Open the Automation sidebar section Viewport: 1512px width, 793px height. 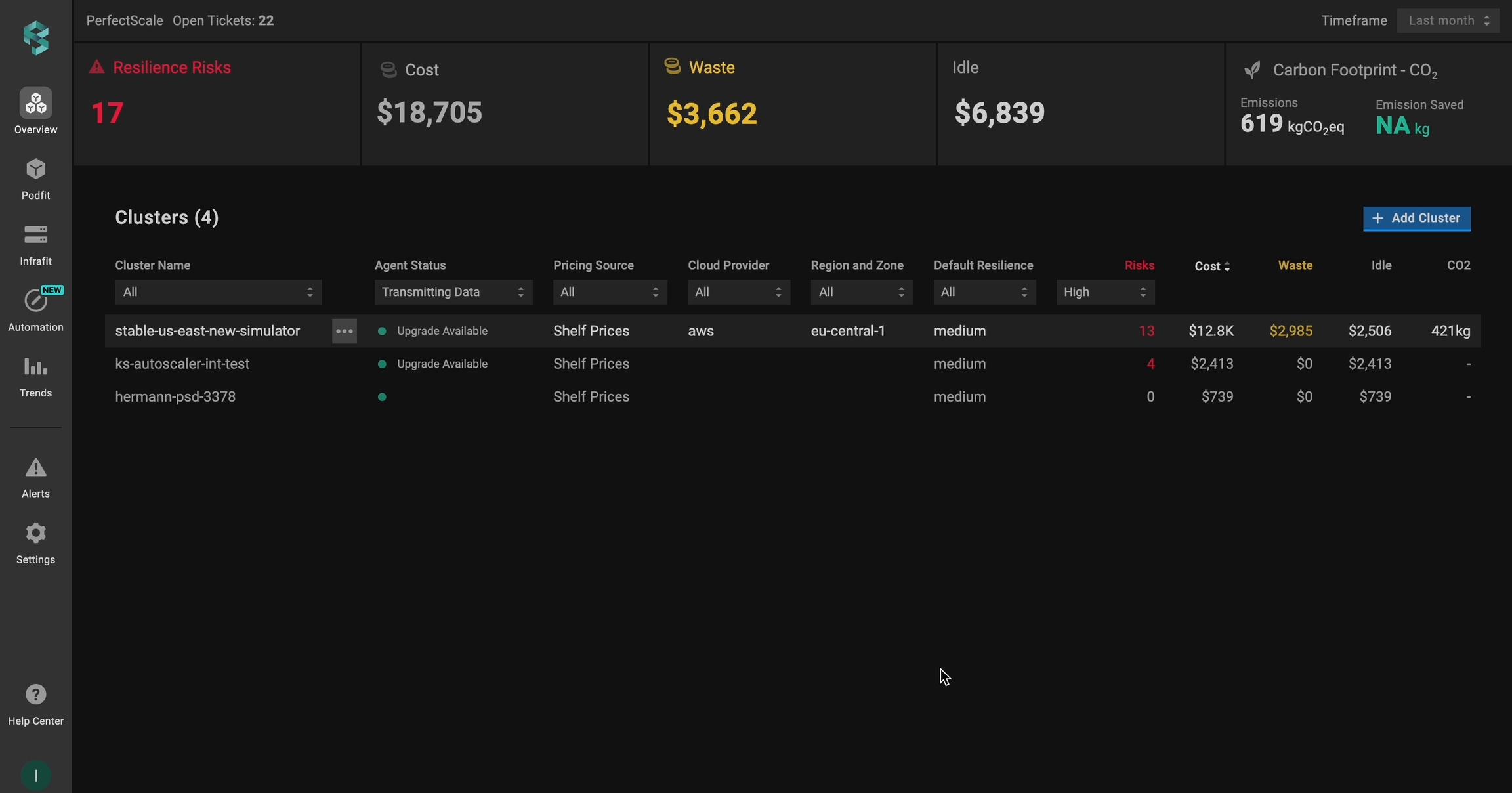point(36,301)
